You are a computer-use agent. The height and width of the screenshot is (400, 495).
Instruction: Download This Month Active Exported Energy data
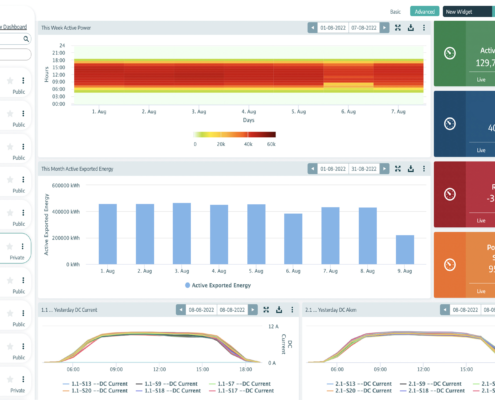click(411, 169)
